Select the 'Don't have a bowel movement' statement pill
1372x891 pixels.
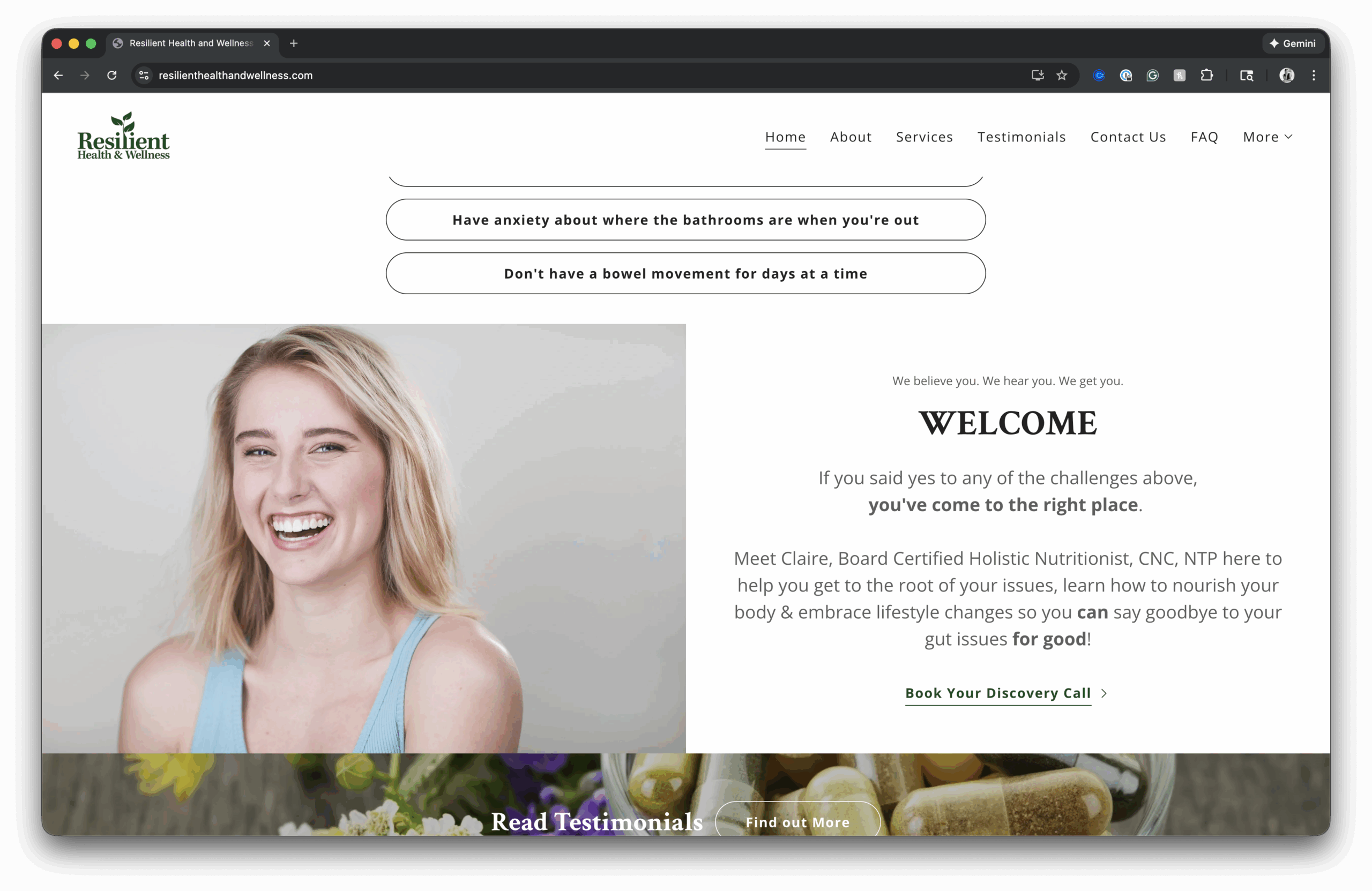click(685, 273)
